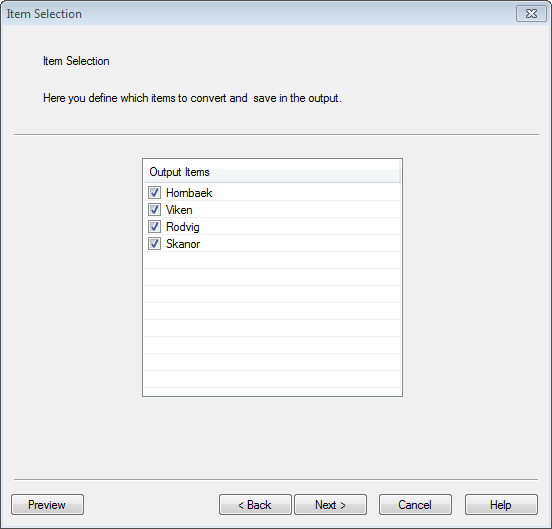This screenshot has width=552, height=529.
Task: Click the description about items to convert
Action: coord(192,98)
